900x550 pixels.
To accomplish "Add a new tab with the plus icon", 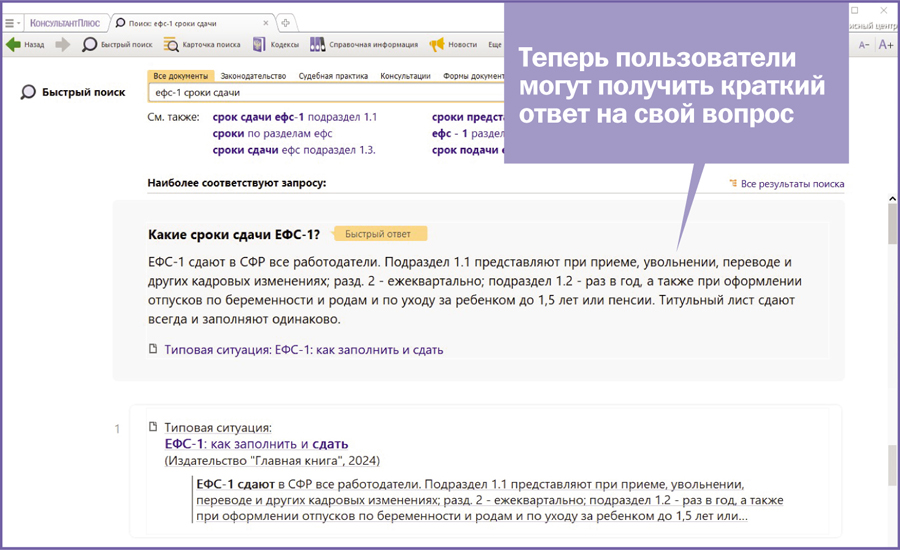I will tap(285, 23).
